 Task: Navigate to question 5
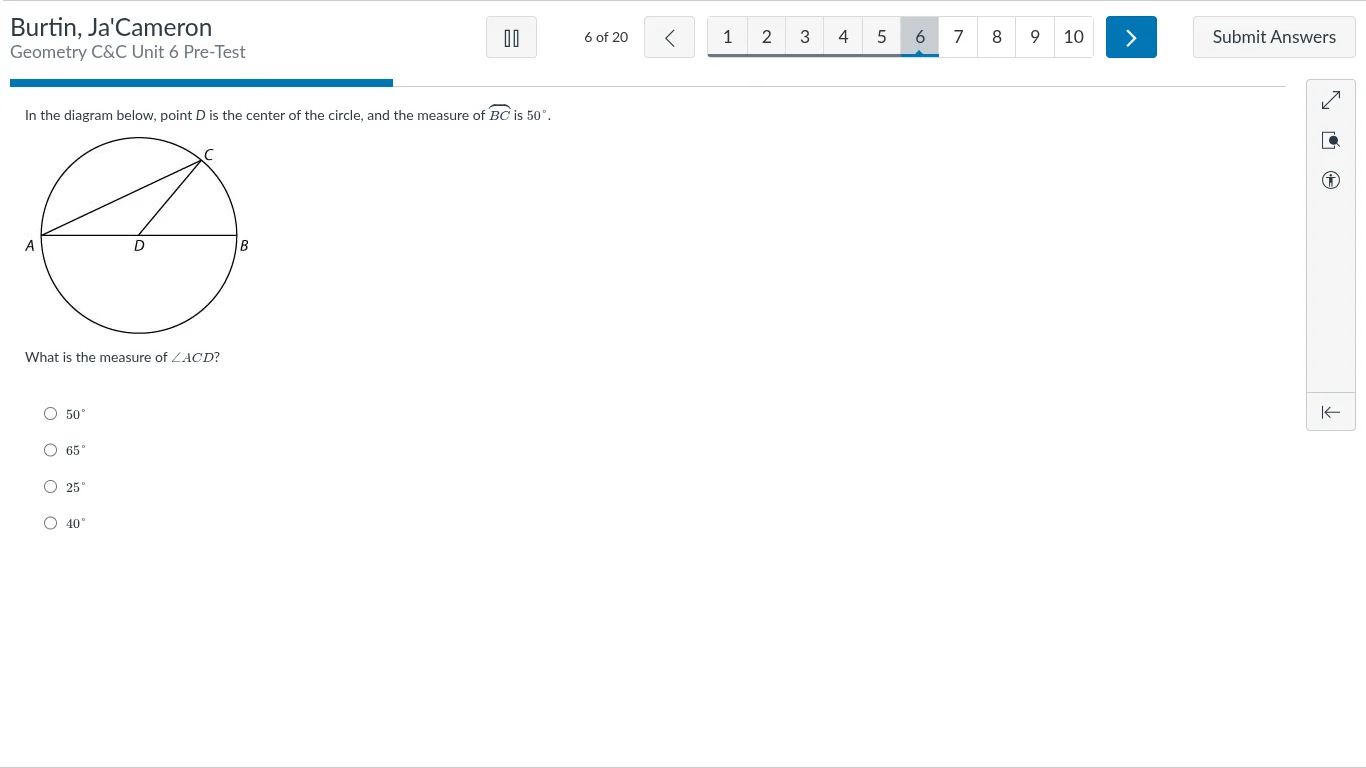pyautogui.click(x=881, y=37)
